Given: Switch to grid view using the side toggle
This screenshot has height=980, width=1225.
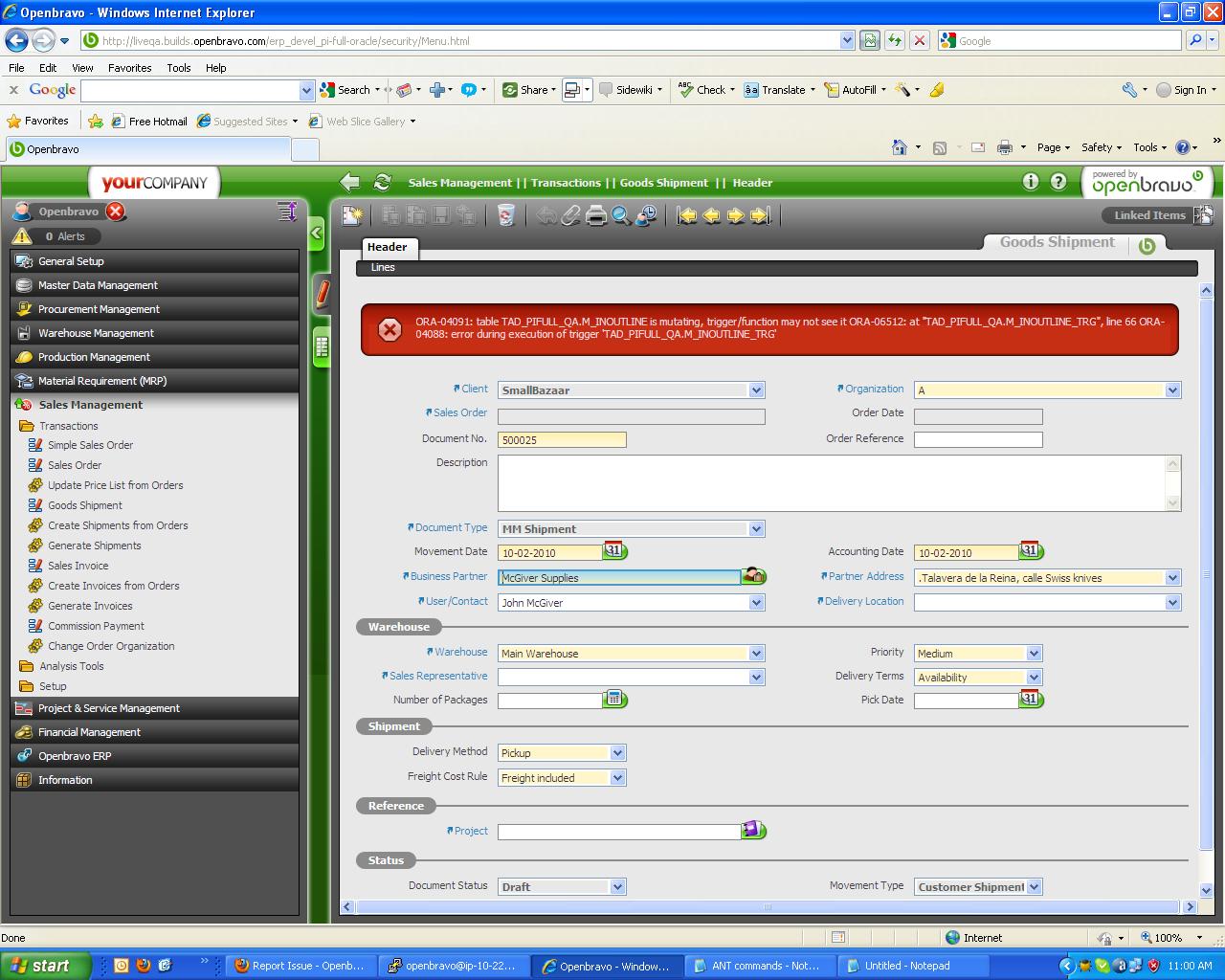Looking at the screenshot, I should tap(322, 347).
